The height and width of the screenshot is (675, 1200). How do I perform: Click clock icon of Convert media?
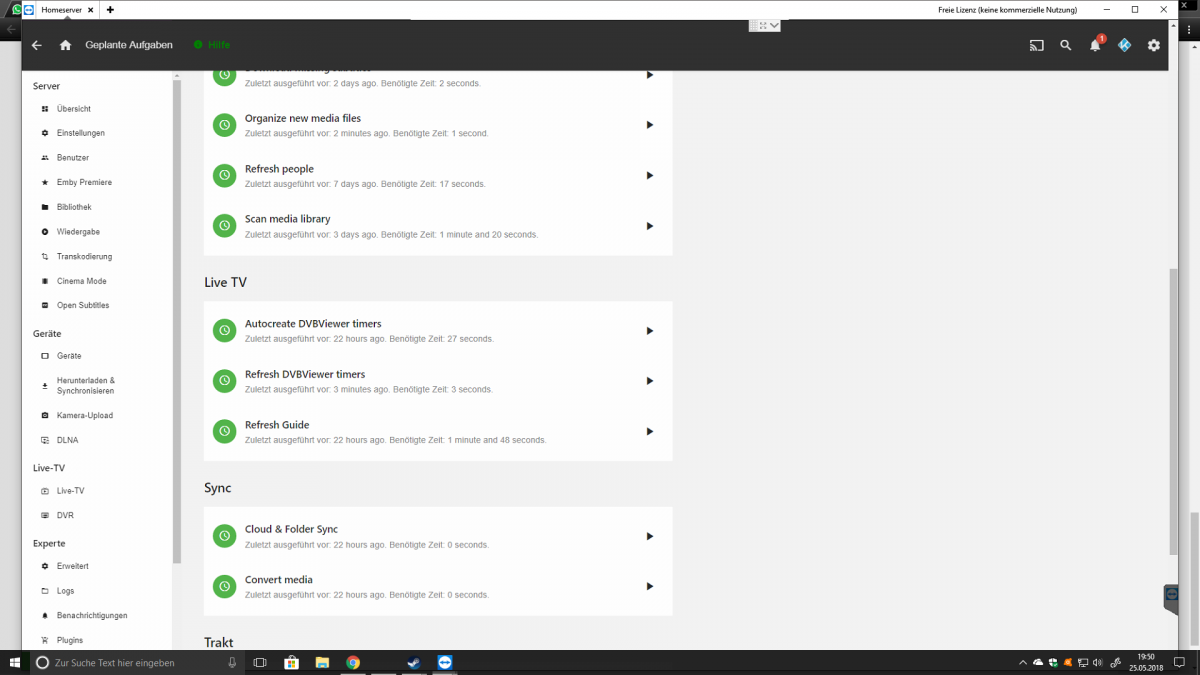225,586
